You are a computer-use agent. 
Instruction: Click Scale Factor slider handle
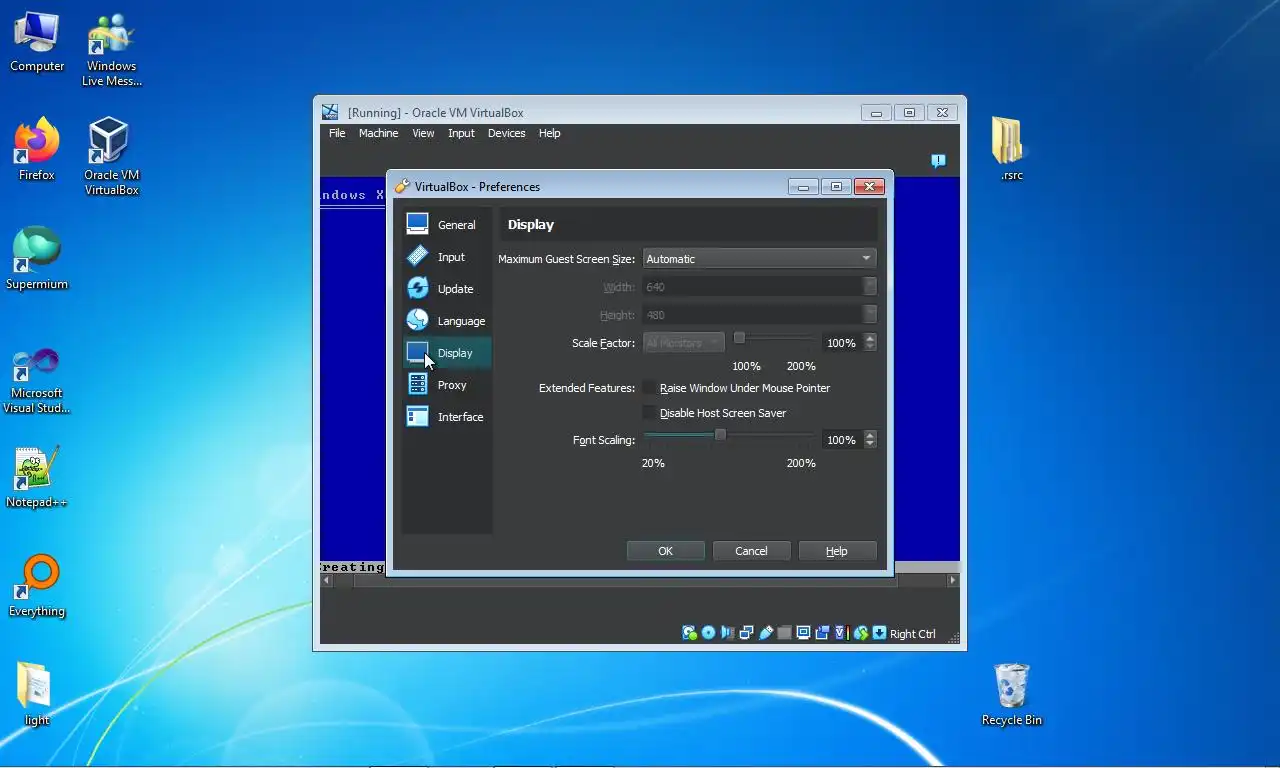739,338
